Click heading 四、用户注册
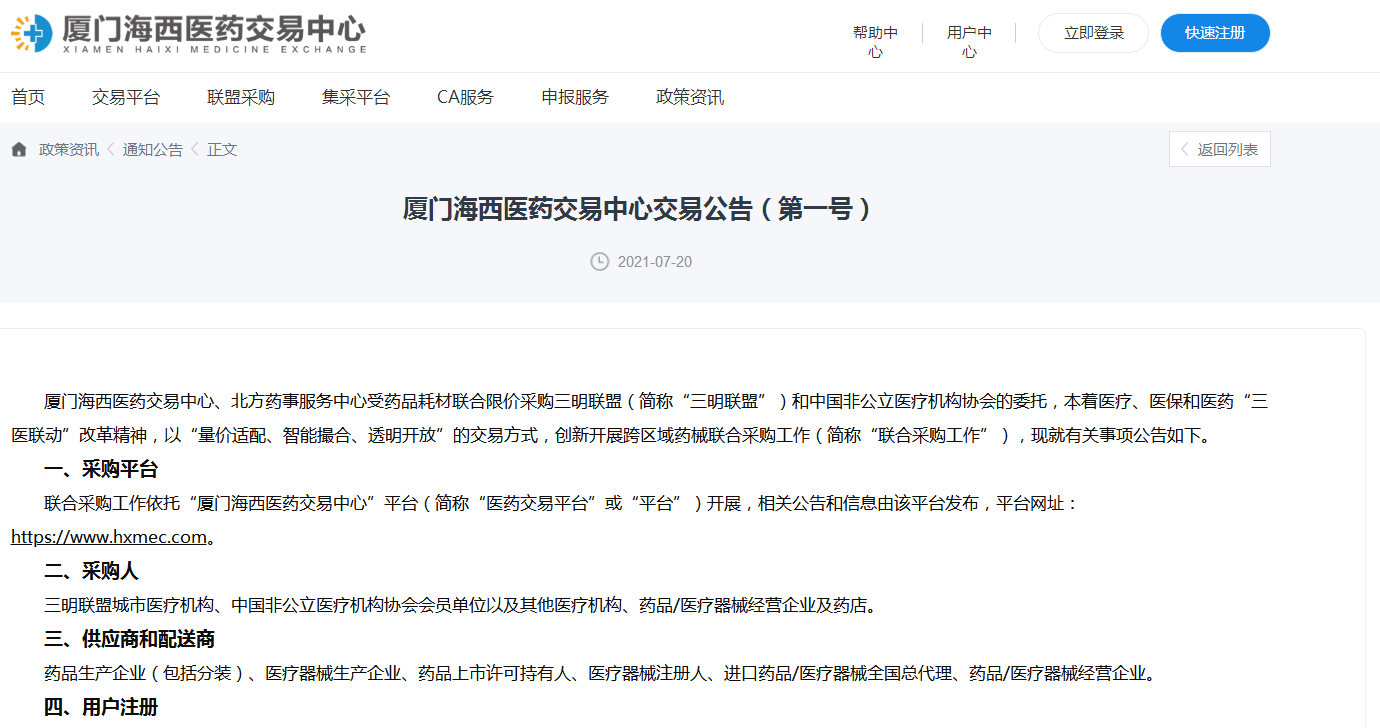The width and height of the screenshot is (1380, 728). 101,707
